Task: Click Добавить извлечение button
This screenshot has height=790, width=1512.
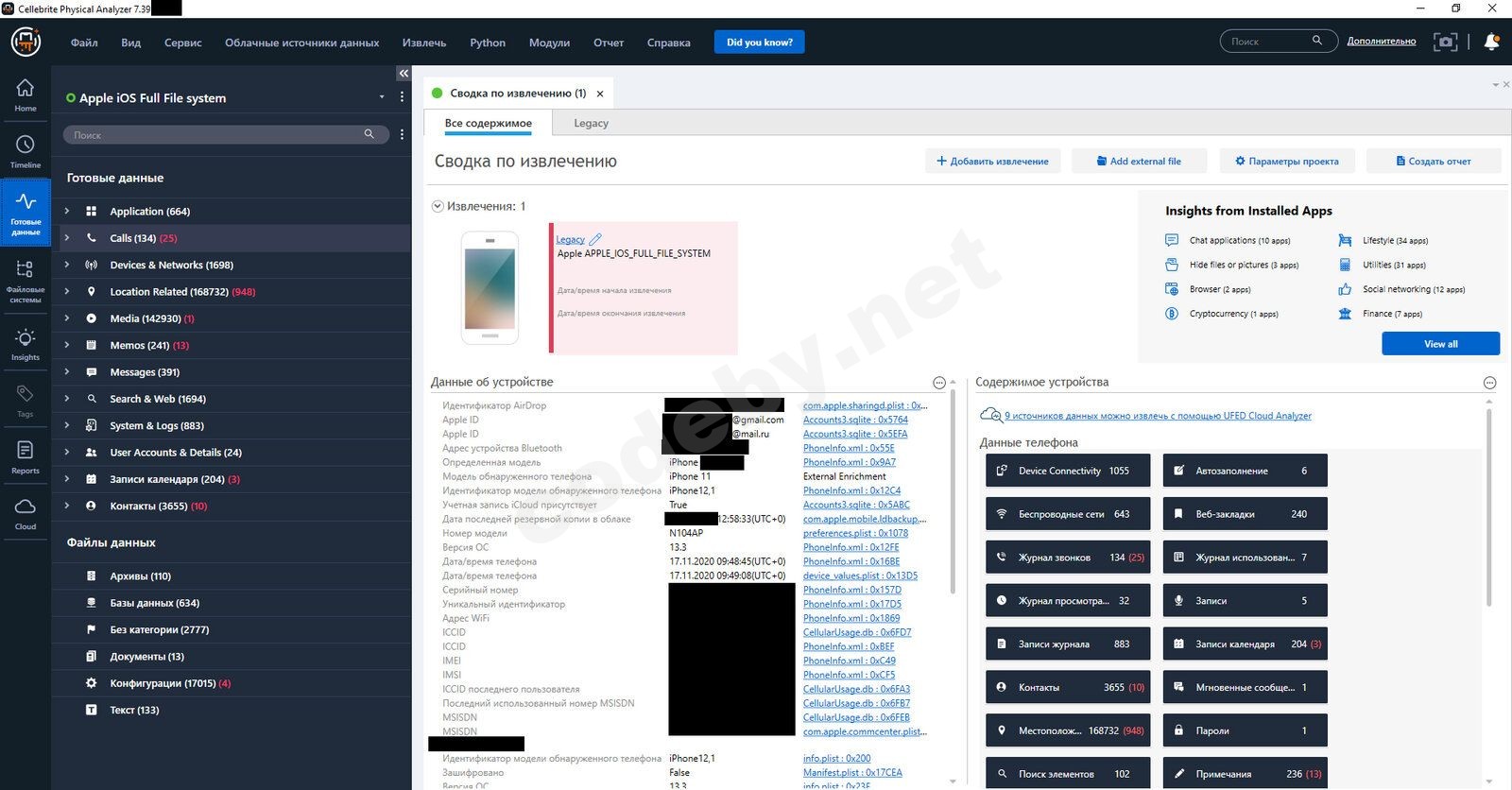Action: click(992, 161)
